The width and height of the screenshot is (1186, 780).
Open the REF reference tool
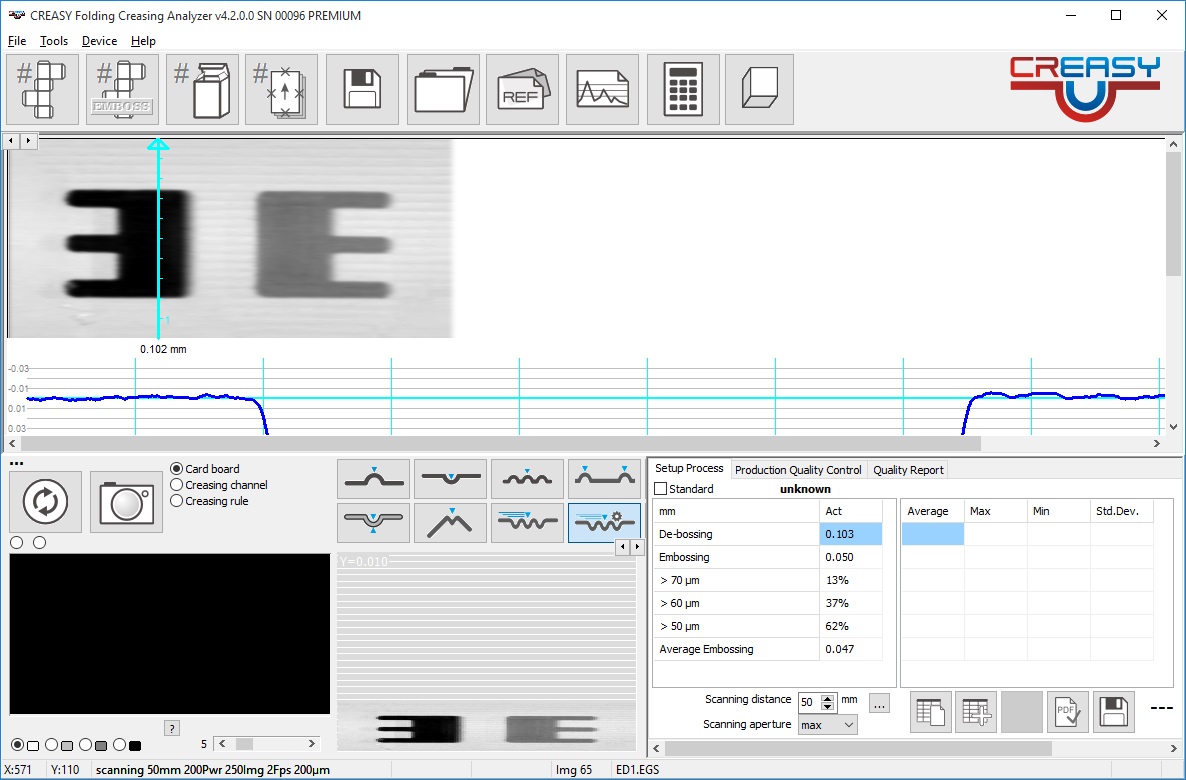click(x=523, y=89)
